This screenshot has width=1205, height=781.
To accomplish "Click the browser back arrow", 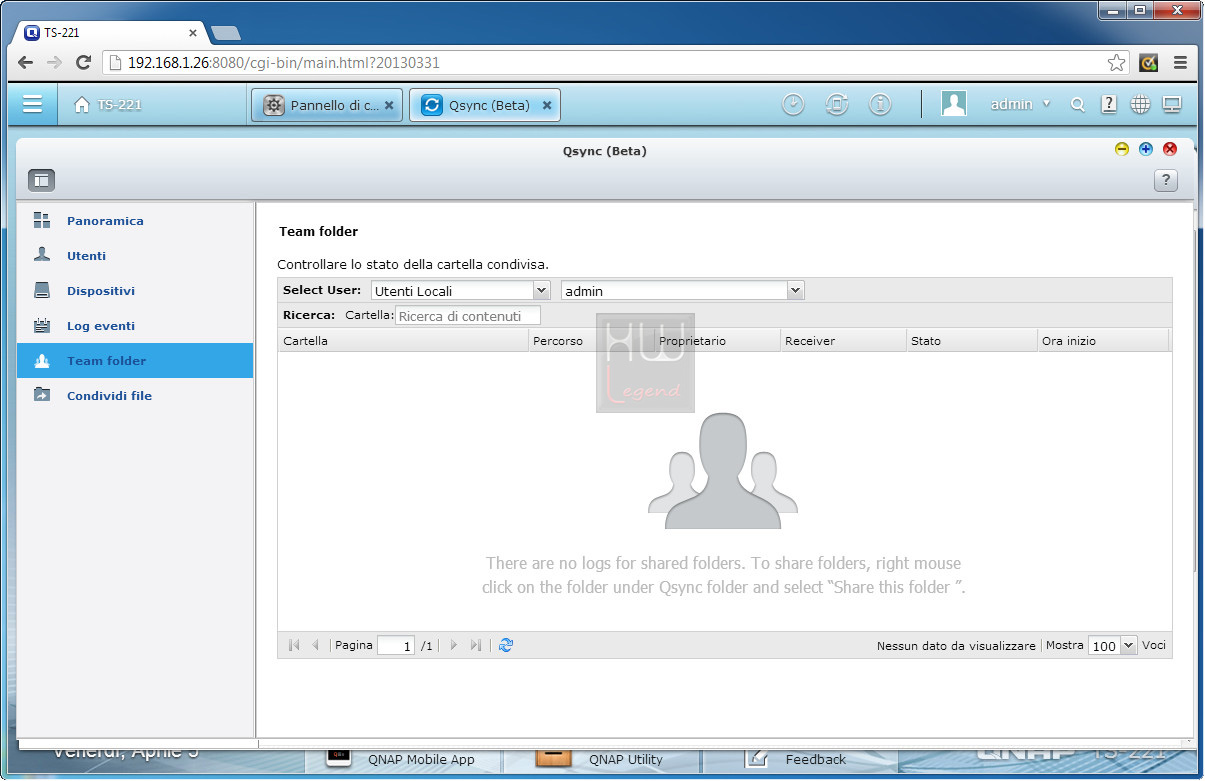I will (x=27, y=62).
